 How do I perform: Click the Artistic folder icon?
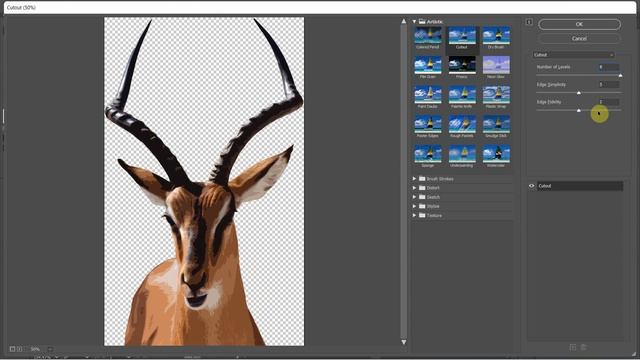pyautogui.click(x=422, y=22)
